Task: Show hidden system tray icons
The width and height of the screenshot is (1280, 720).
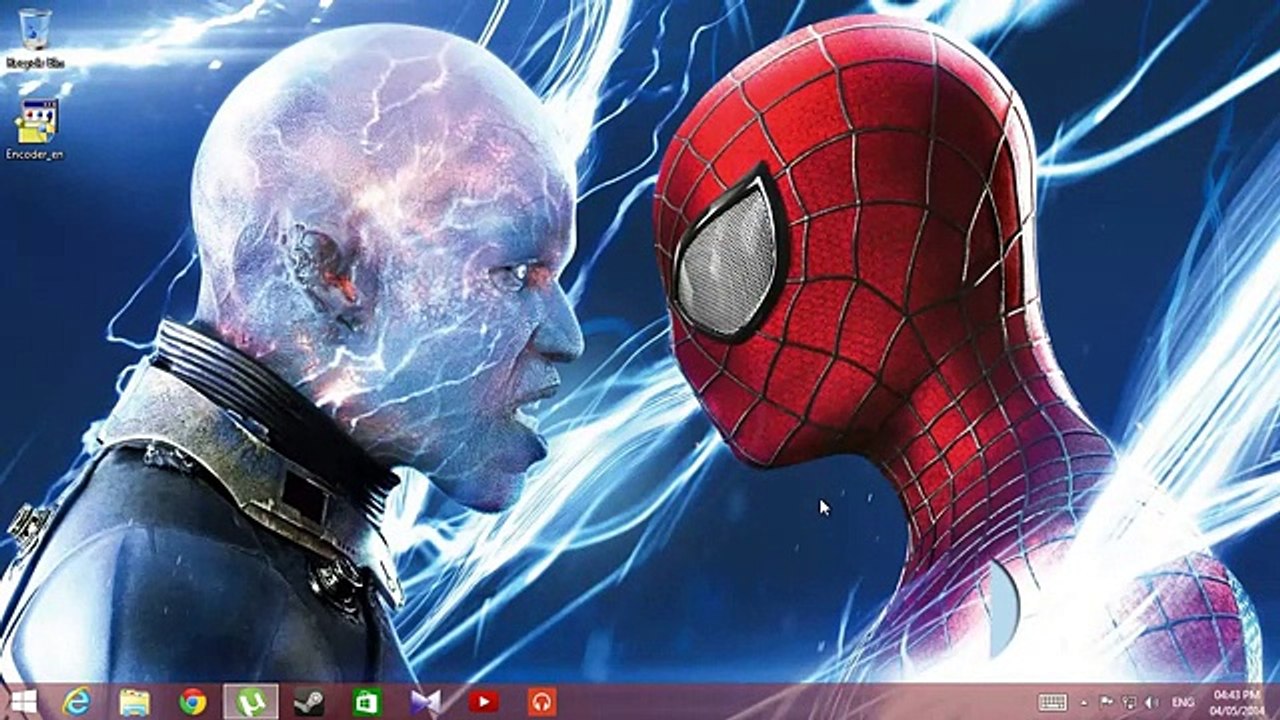Action: [x=1086, y=702]
